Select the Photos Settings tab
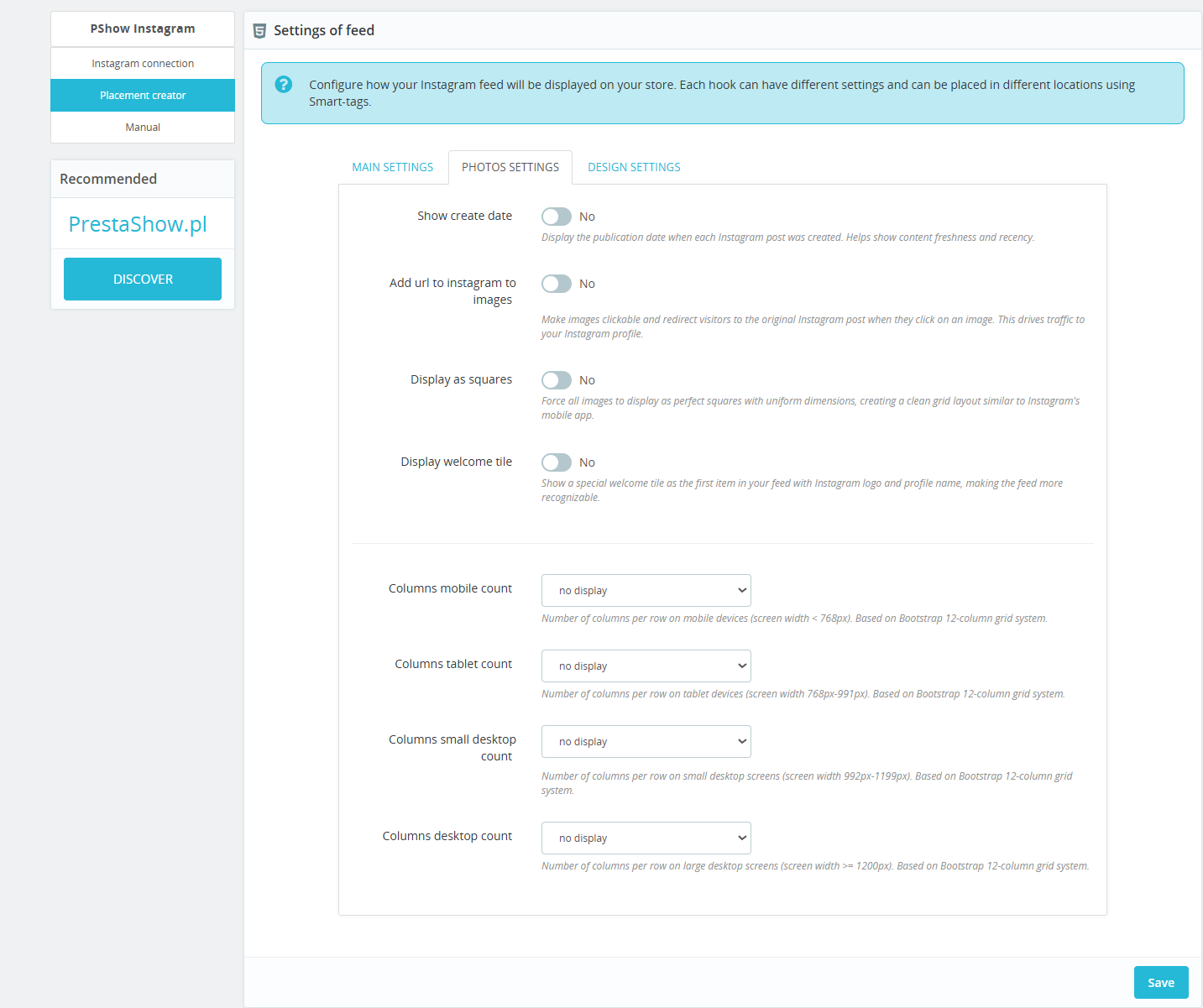1203x1008 pixels. (x=510, y=167)
